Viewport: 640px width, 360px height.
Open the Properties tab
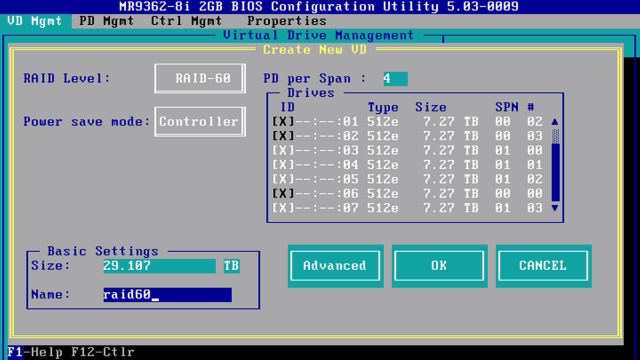pyautogui.click(x=287, y=21)
